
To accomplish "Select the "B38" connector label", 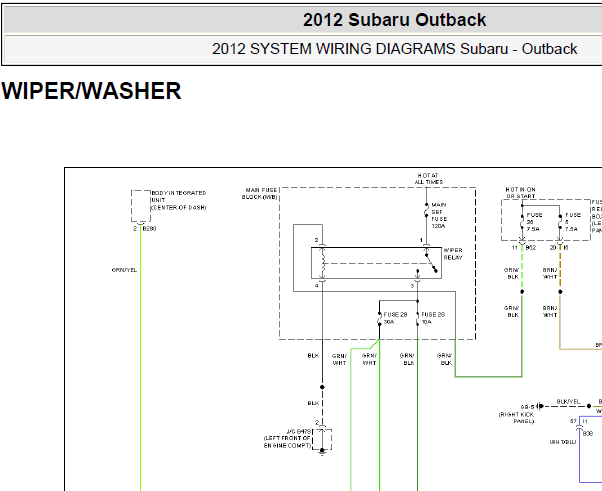I will pos(588,433).
